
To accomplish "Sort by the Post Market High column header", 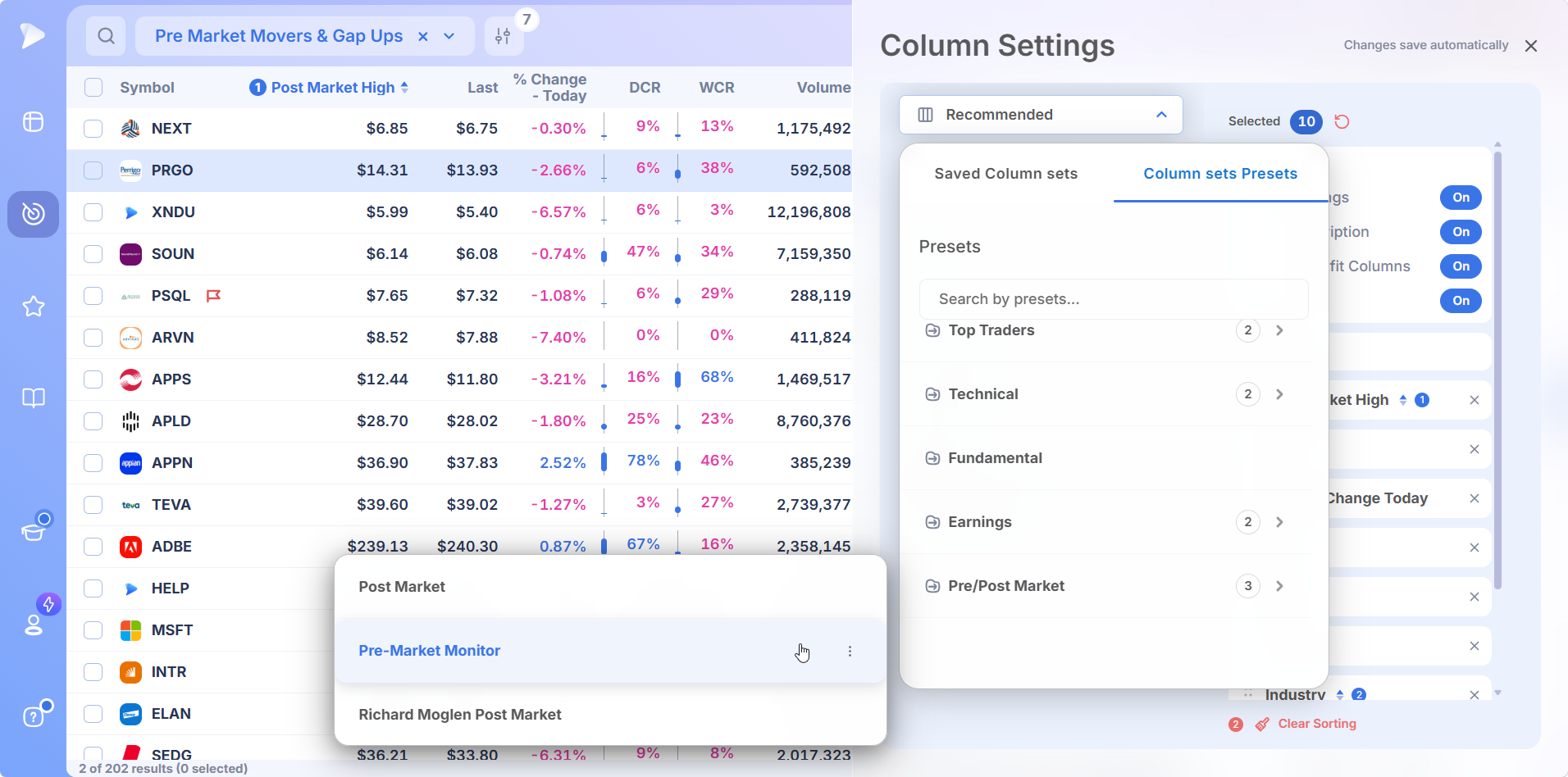I will click(333, 88).
